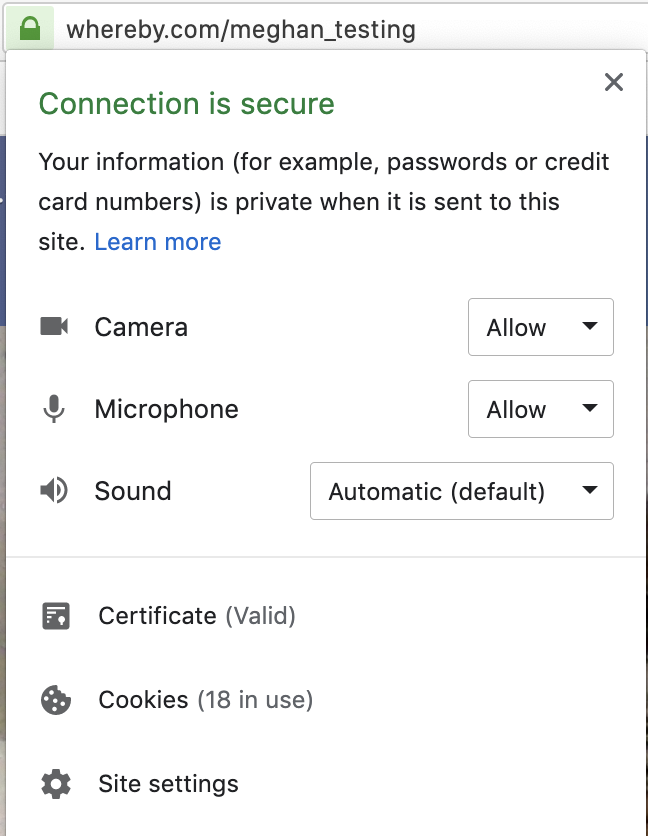Click the site settings gear icon
Screen dimensions: 648x836
point(56,784)
